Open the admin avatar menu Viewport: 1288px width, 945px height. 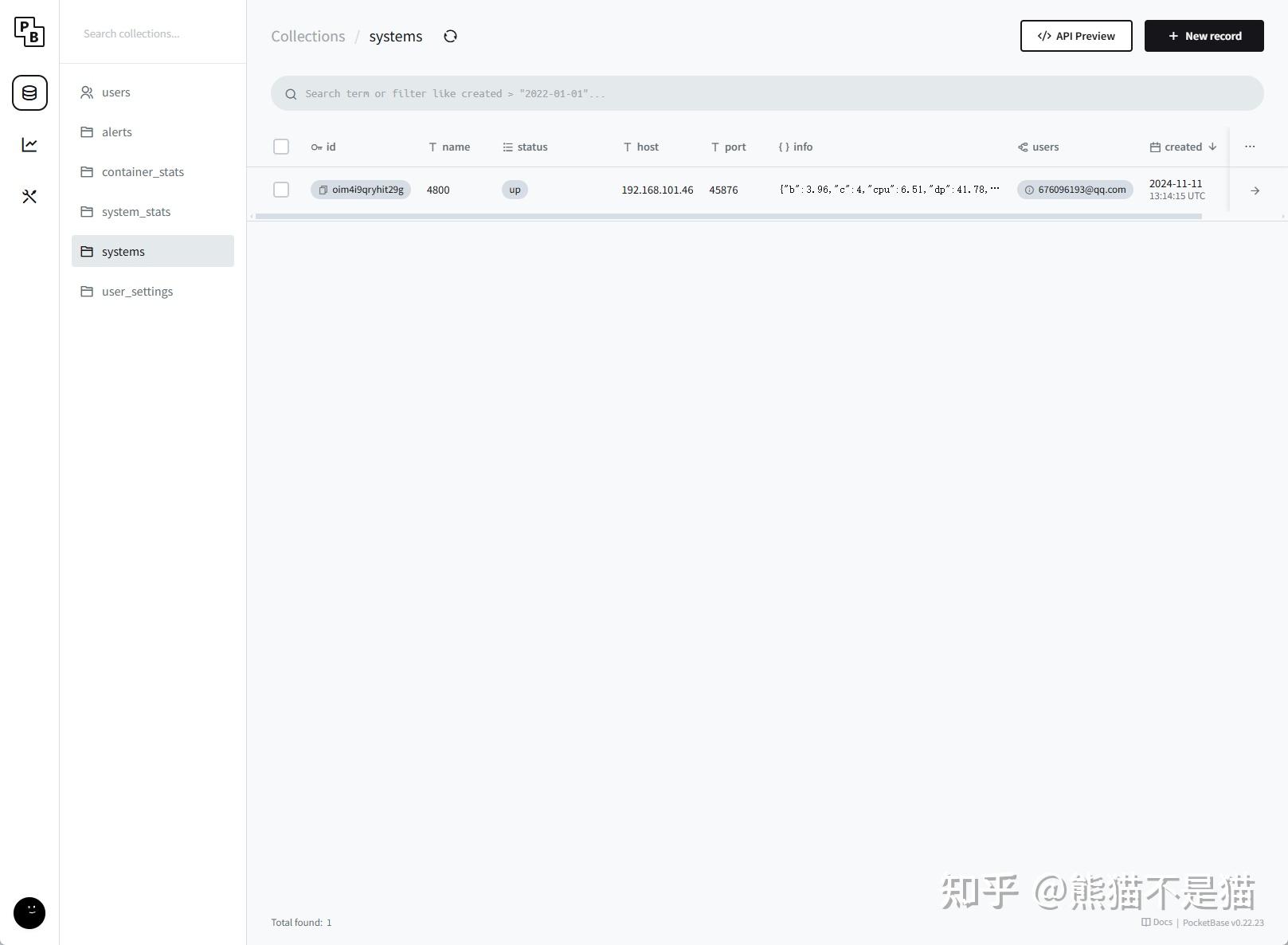29,913
